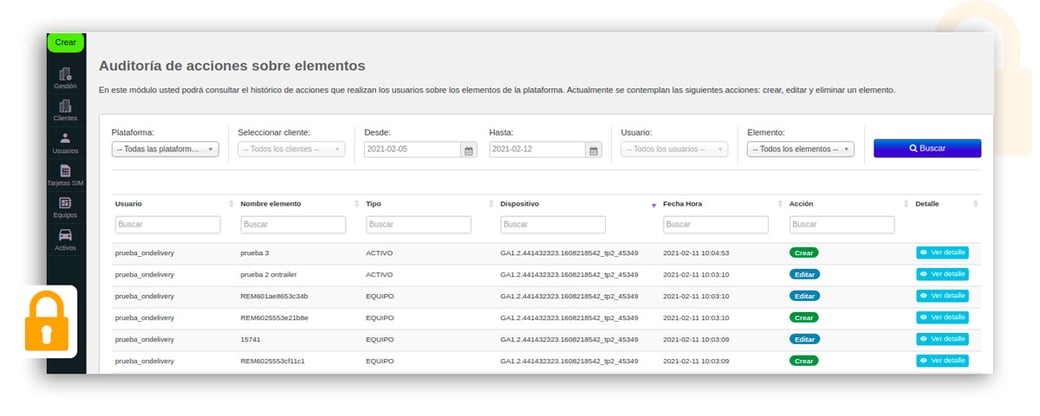Click Crear badge for REM6025553e21b8e
The height and width of the screenshot is (416, 1040).
[x=804, y=318]
